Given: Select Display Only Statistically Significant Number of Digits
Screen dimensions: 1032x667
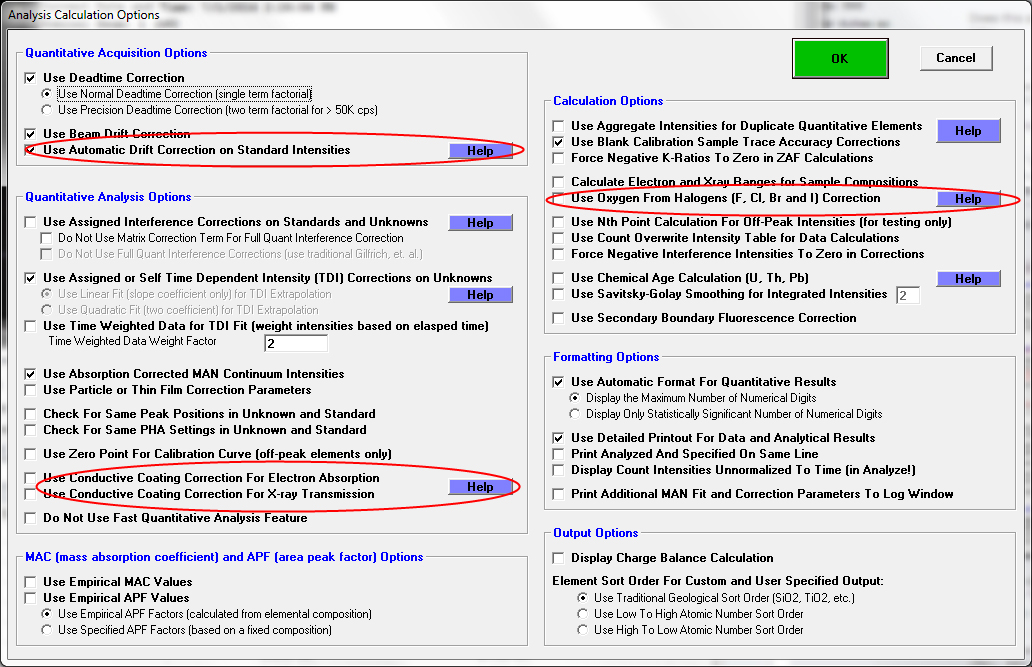Looking at the screenshot, I should (x=574, y=414).
